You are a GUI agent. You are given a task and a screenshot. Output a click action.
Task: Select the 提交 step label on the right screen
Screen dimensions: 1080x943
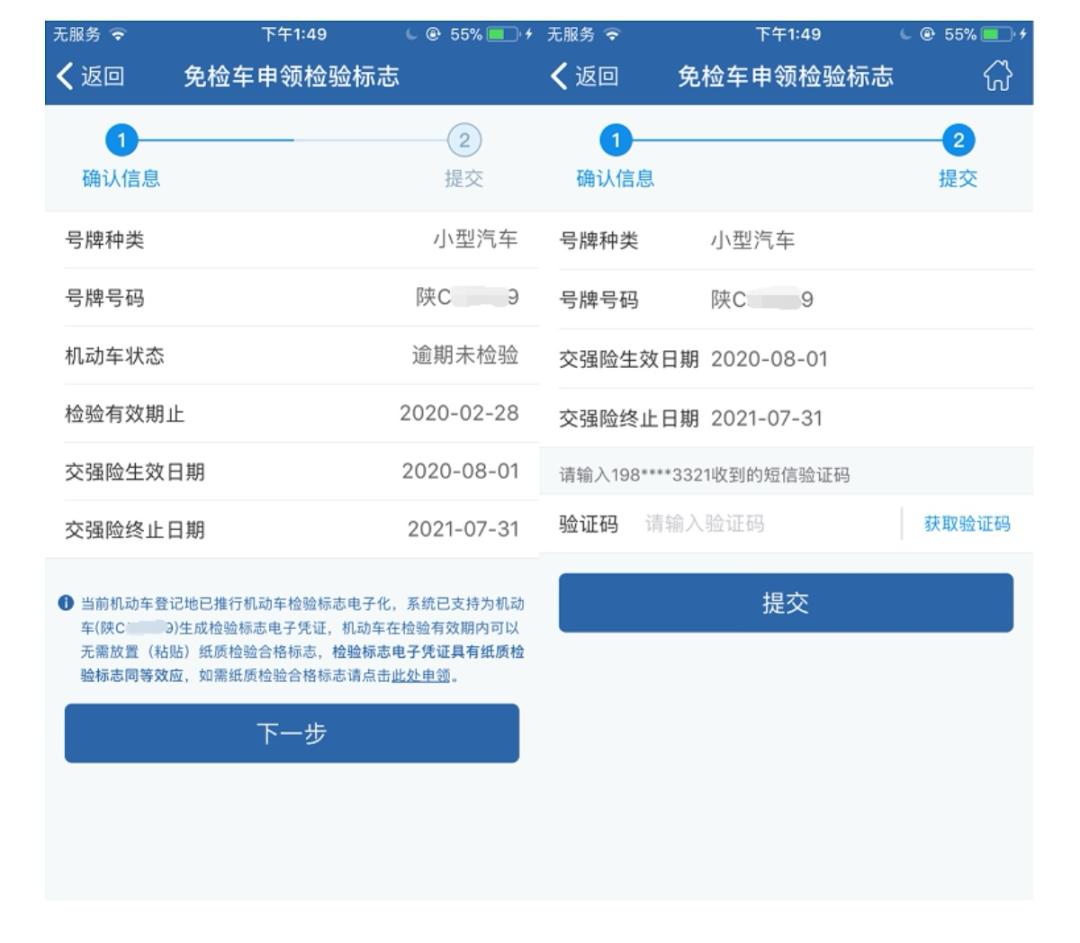[x=958, y=179]
